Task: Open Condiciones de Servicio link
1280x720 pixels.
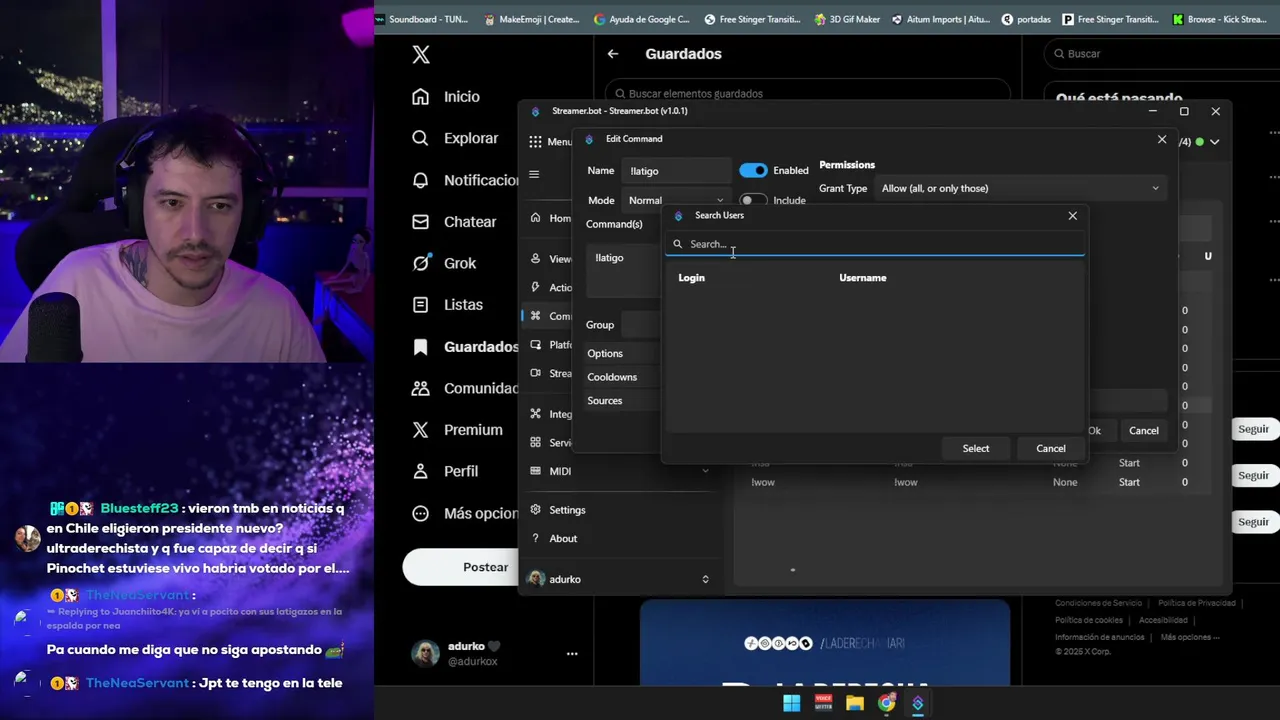Action: coord(1098,603)
